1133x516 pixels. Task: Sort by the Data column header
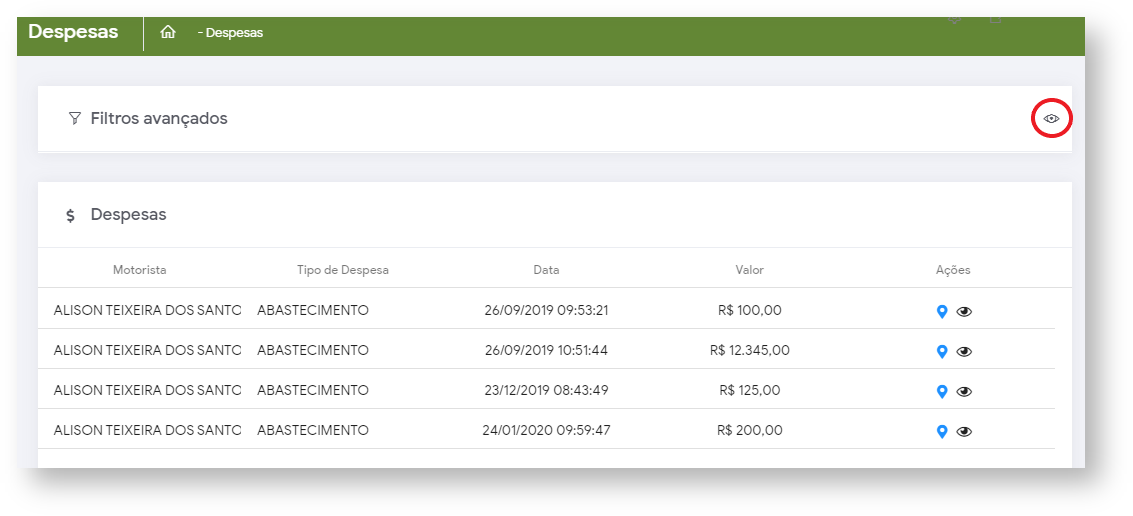point(546,270)
